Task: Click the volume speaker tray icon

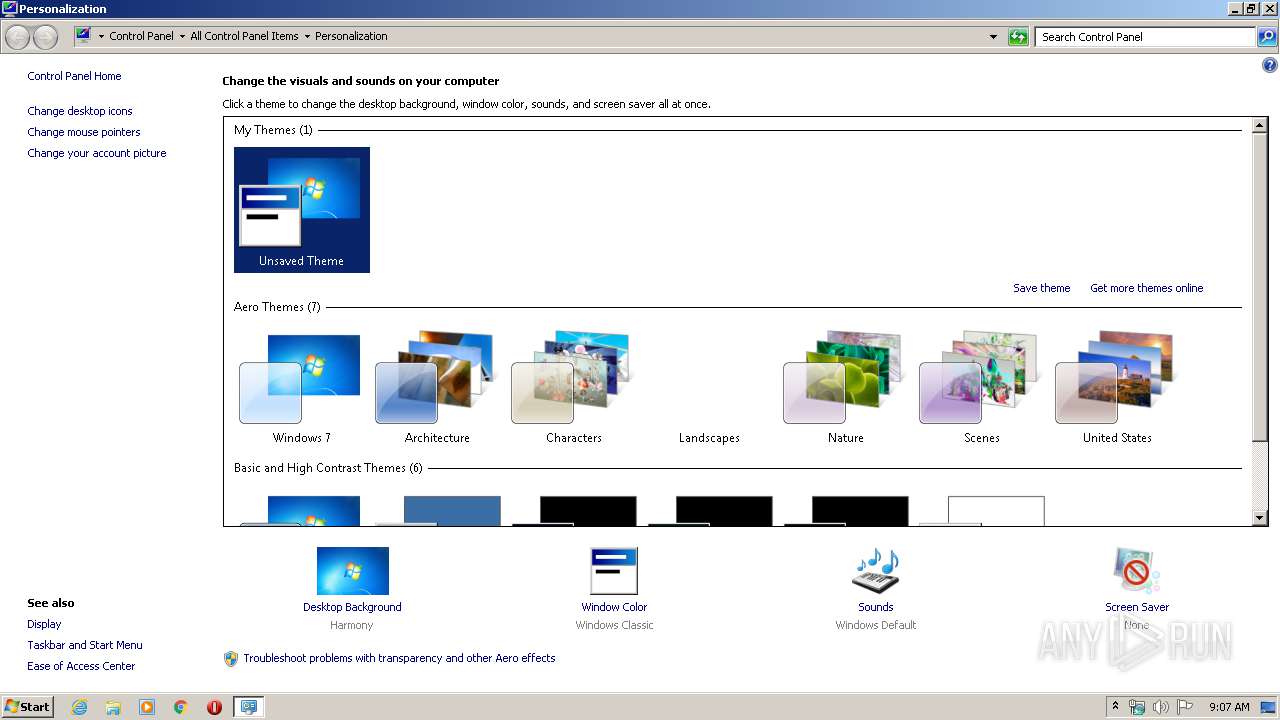Action: click(1161, 707)
